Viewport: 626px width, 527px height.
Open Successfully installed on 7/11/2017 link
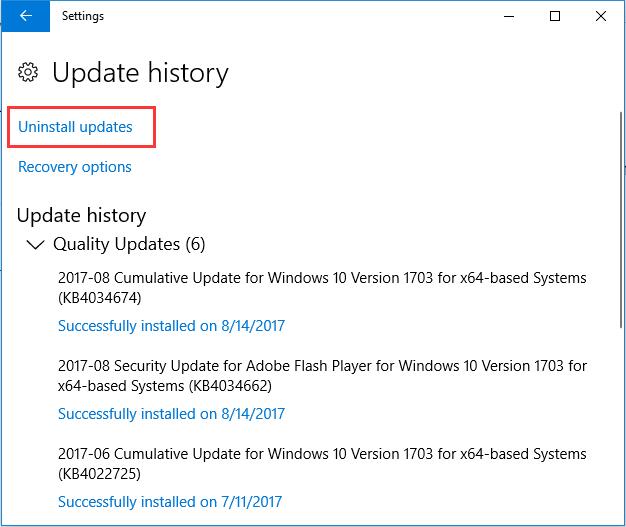click(170, 502)
